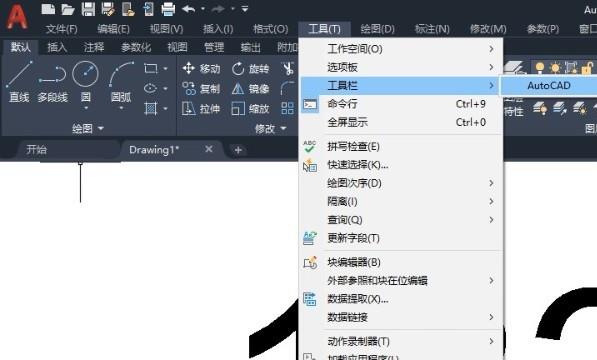Open 快速选择(K)... from Tools menu
Viewport: 597px width, 360px height.
click(401, 165)
